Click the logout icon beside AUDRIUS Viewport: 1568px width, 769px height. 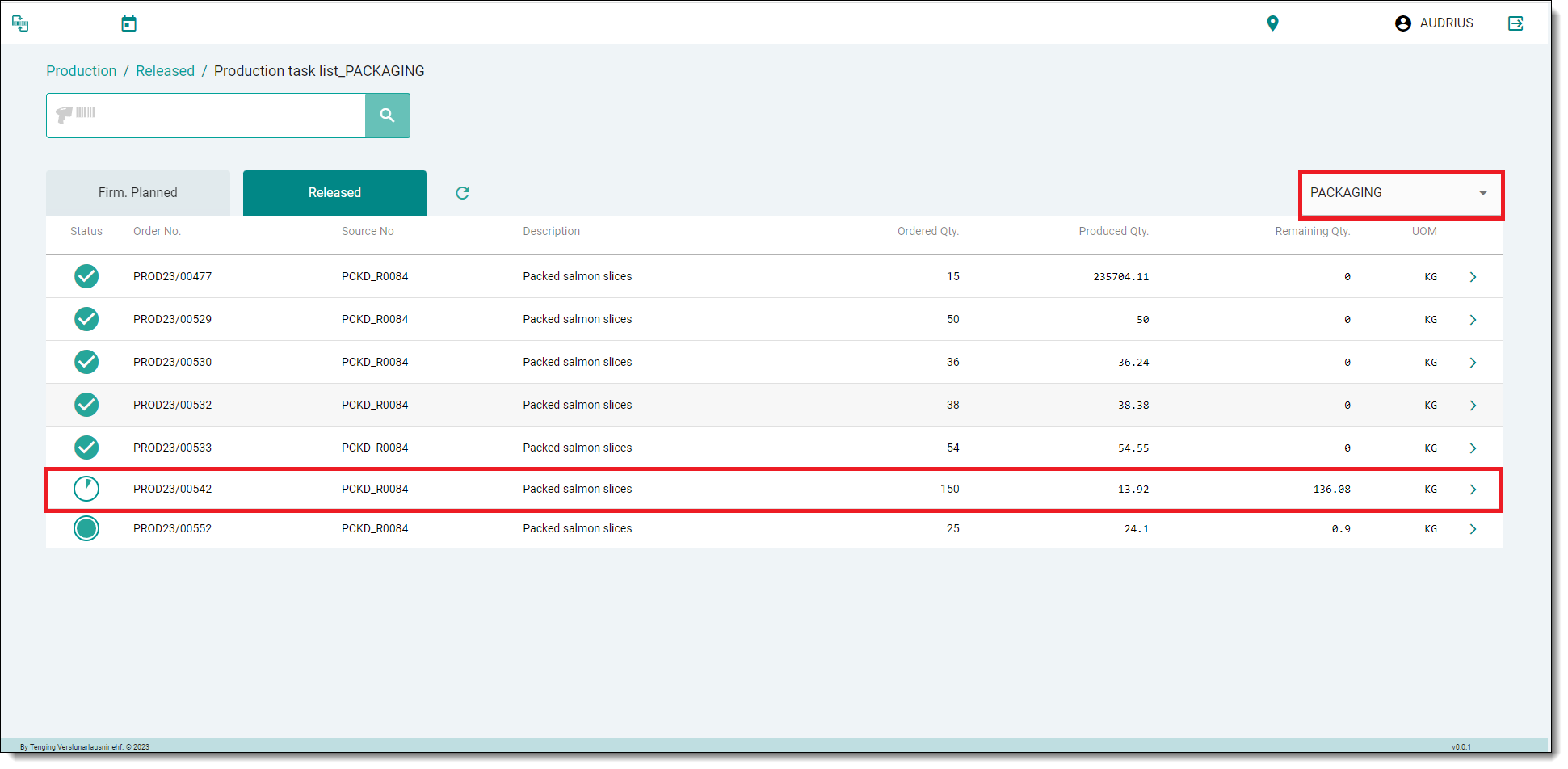click(x=1515, y=23)
